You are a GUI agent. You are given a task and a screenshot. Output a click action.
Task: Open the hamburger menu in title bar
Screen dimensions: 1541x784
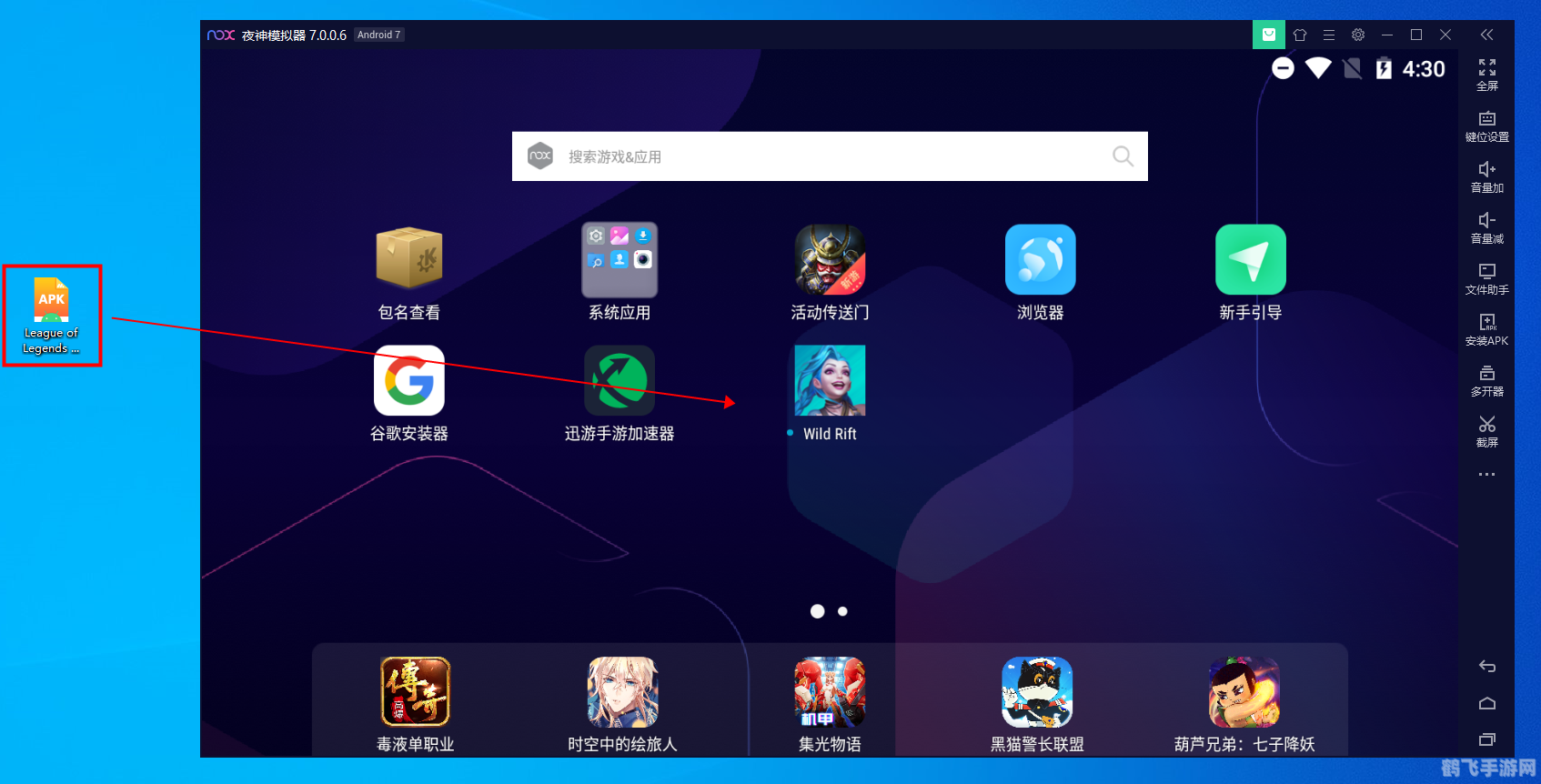click(x=1329, y=35)
